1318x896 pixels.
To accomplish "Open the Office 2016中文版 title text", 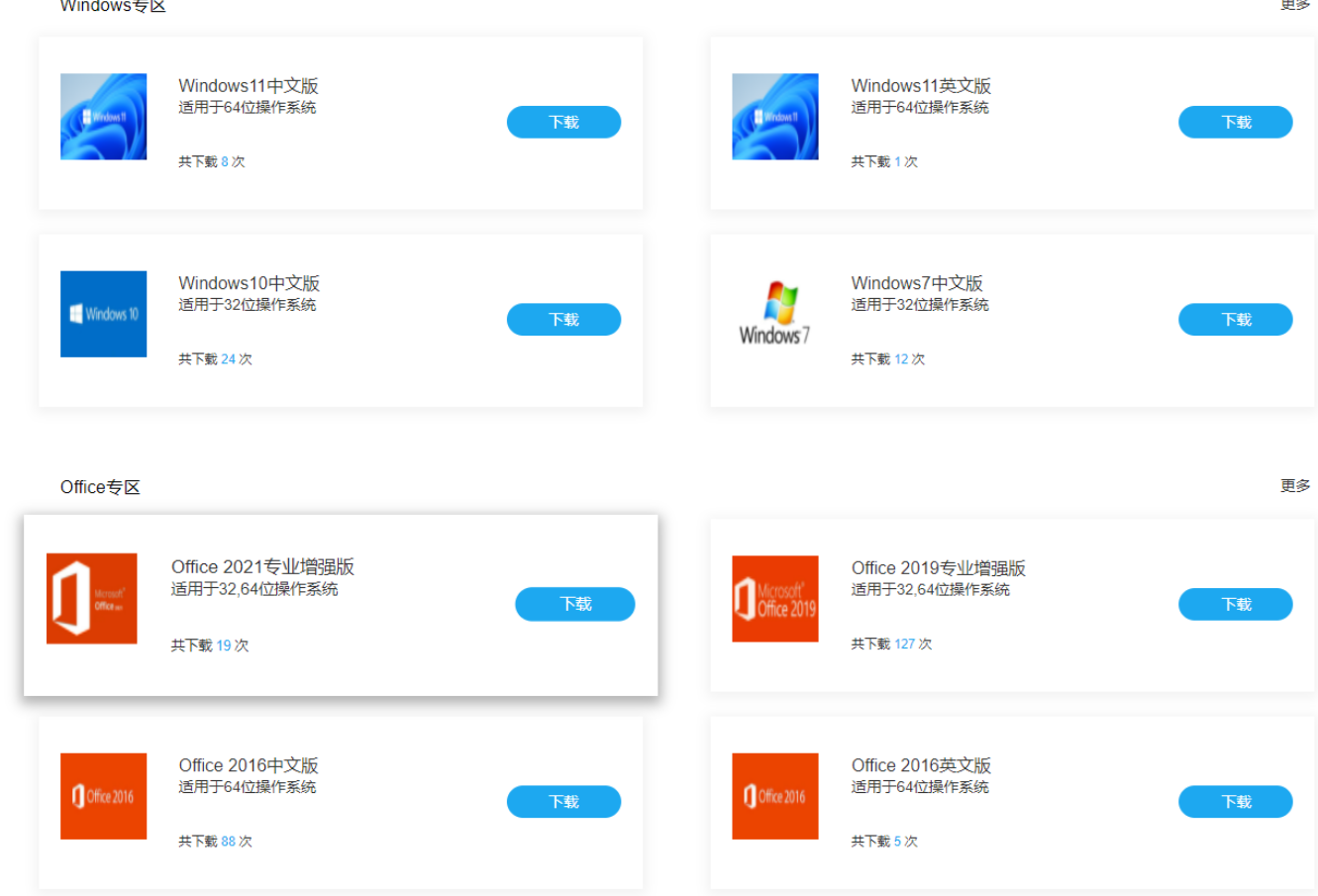I will coord(249,765).
